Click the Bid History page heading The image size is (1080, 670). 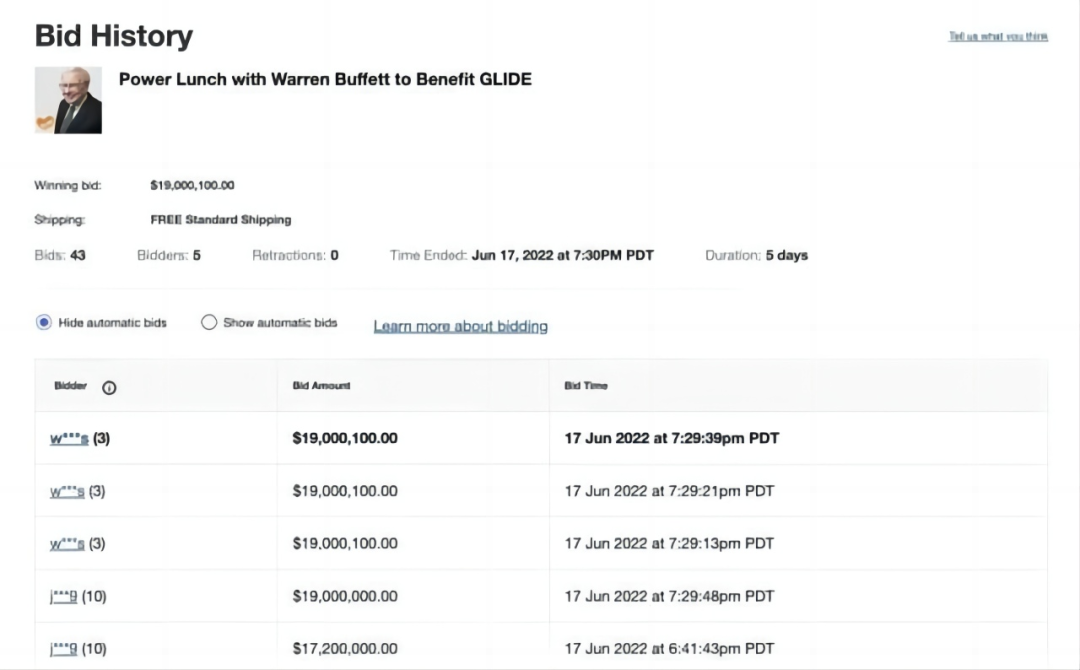coord(113,36)
